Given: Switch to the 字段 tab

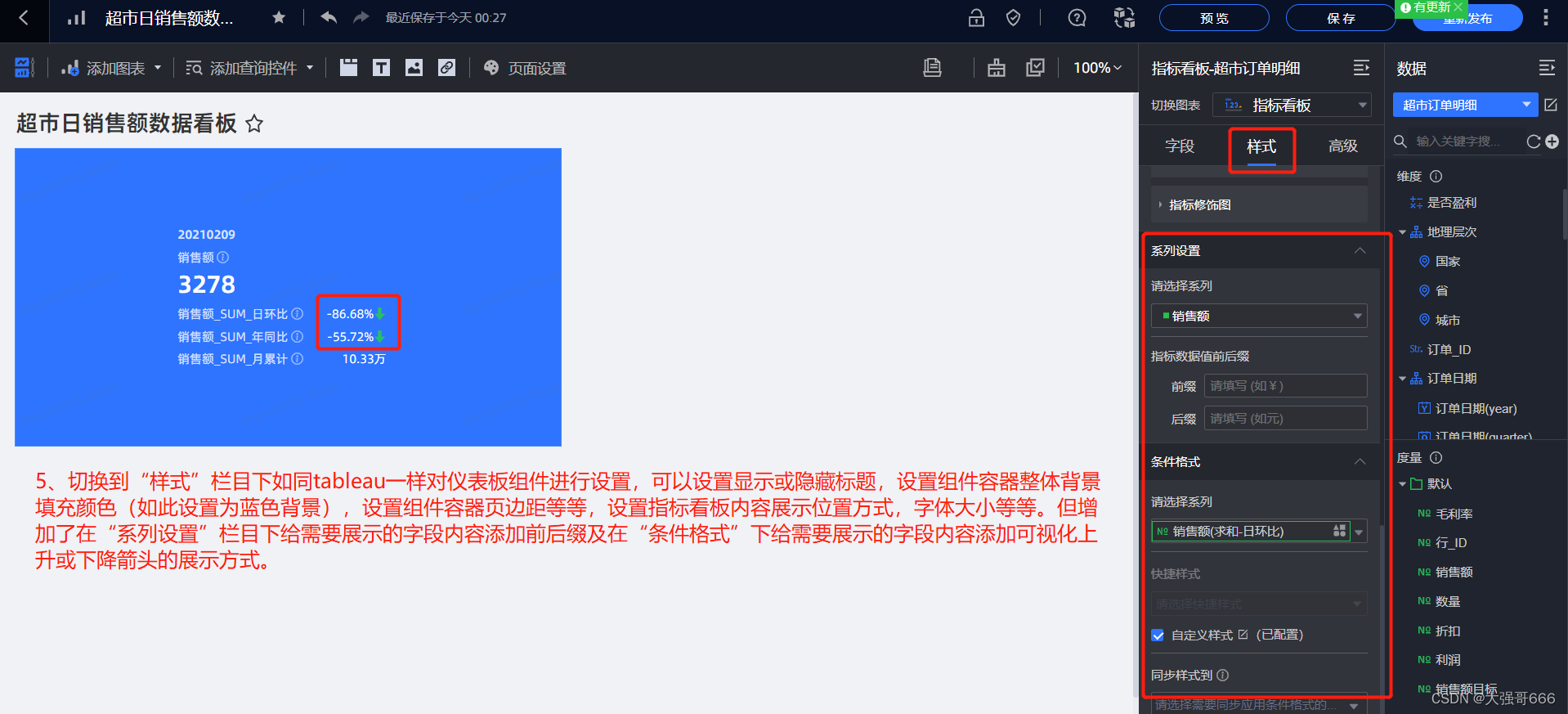Looking at the screenshot, I should click(x=1180, y=146).
